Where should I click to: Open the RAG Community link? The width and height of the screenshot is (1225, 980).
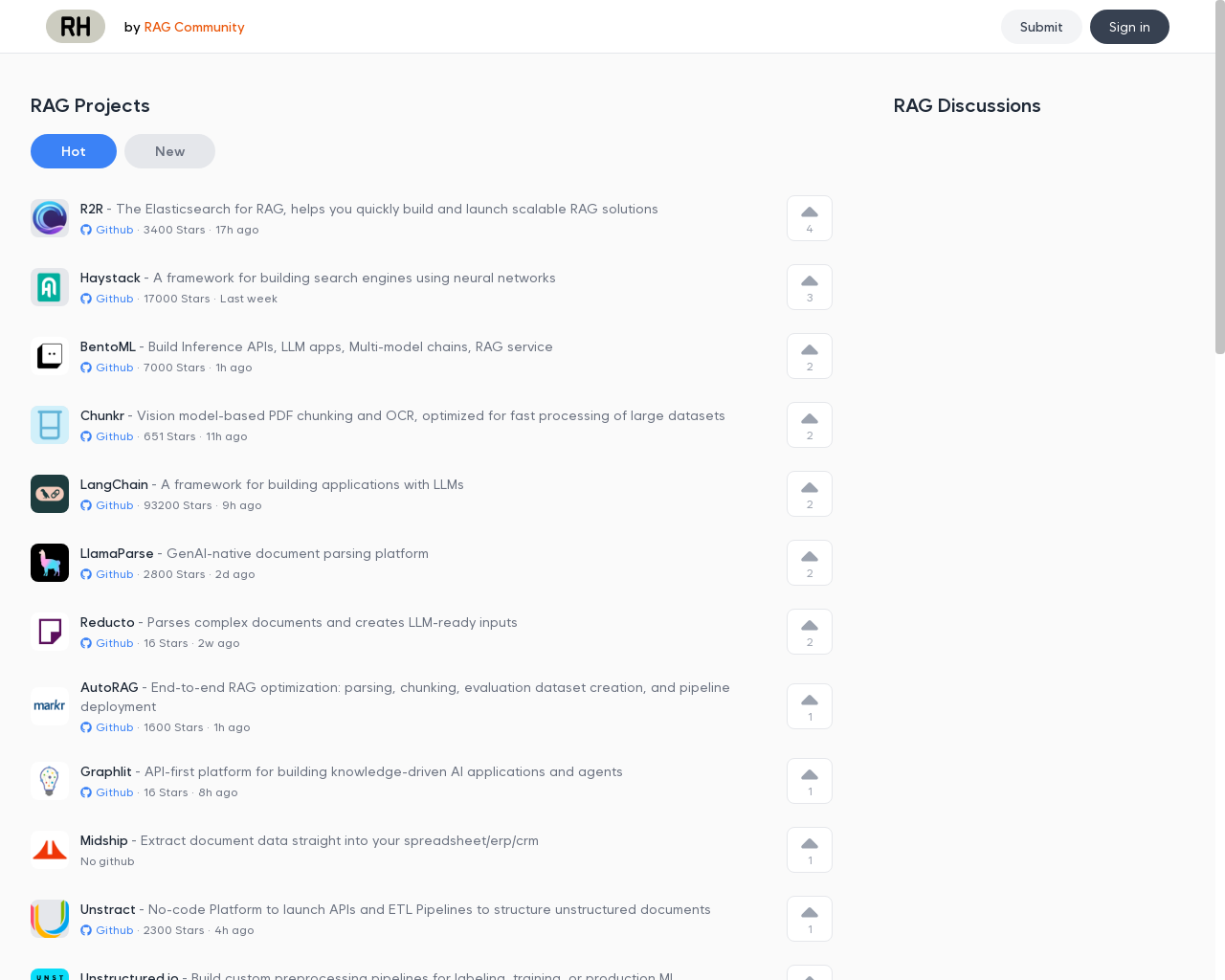pyautogui.click(x=194, y=27)
